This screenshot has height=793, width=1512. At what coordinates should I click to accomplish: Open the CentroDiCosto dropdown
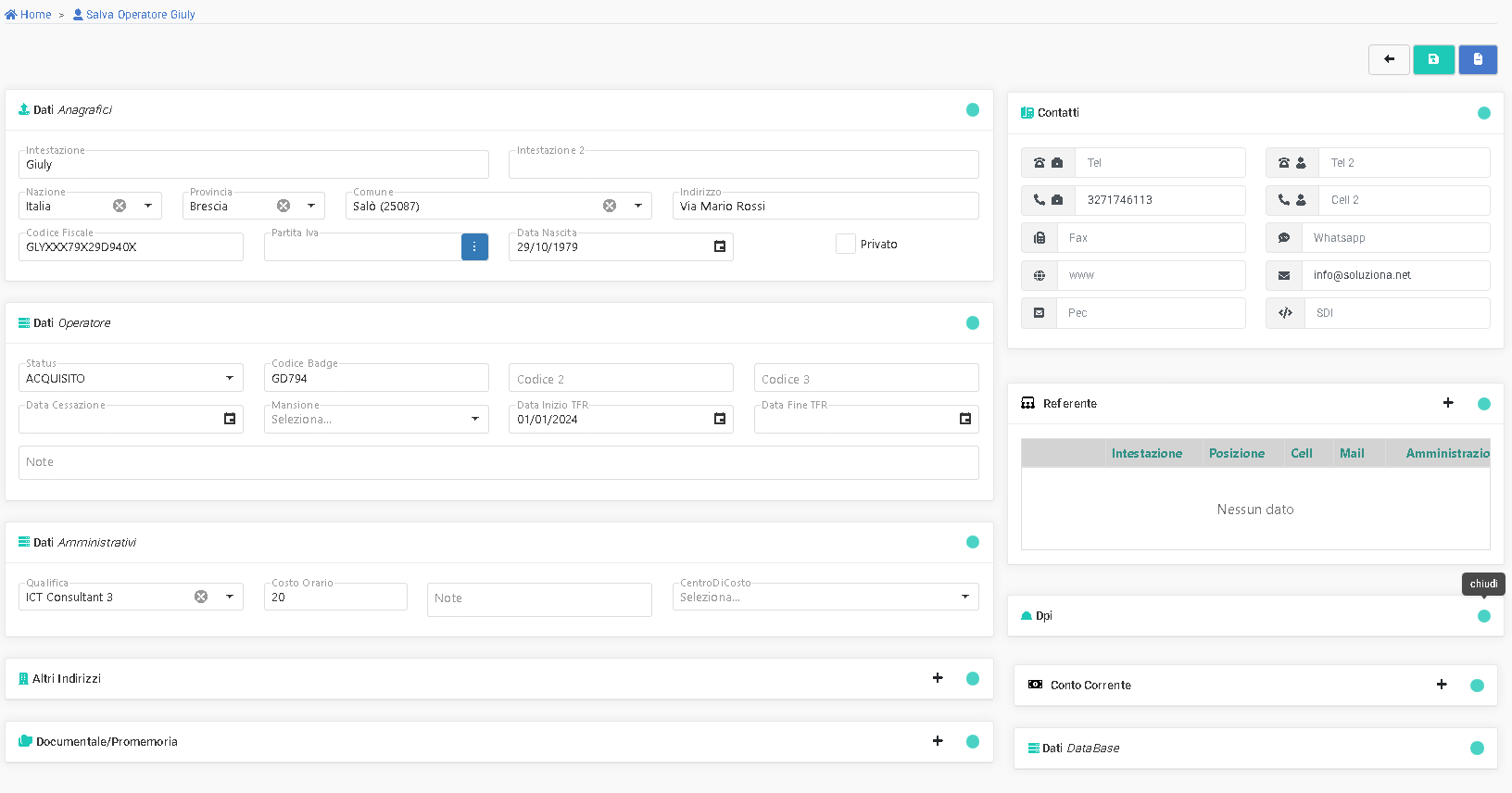click(x=964, y=597)
